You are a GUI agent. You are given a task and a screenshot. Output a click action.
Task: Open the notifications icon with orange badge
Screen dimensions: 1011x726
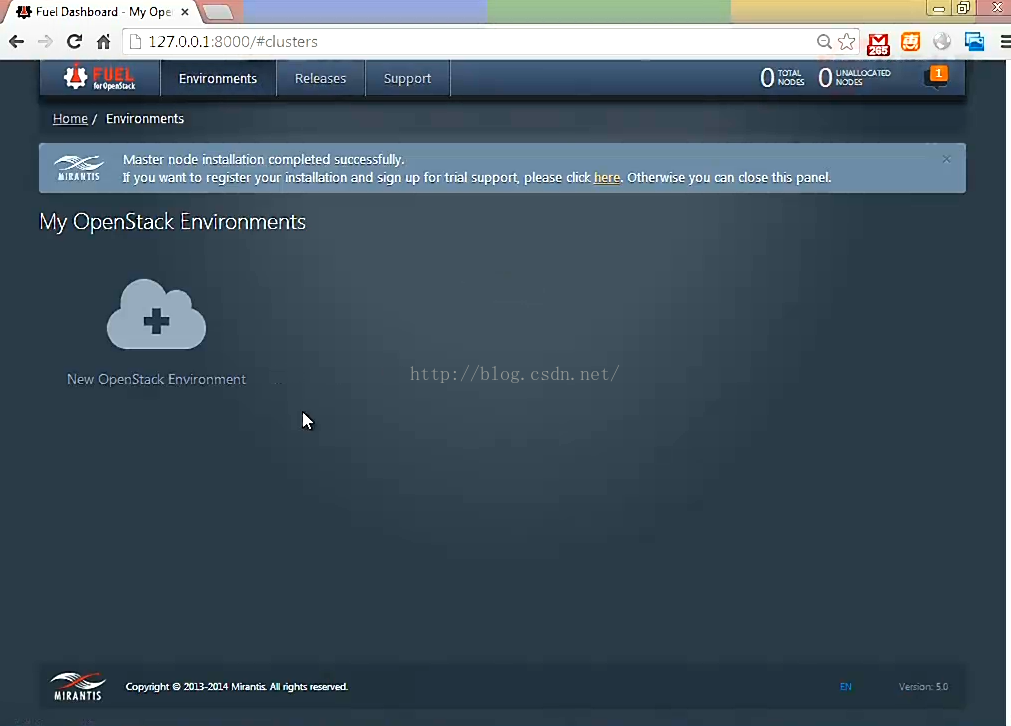pos(936,77)
